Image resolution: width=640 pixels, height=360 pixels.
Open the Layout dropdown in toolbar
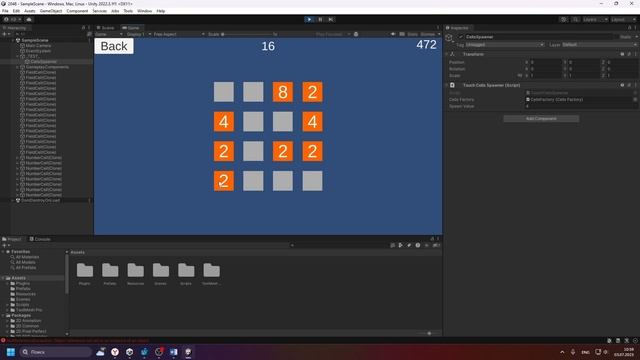623,19
